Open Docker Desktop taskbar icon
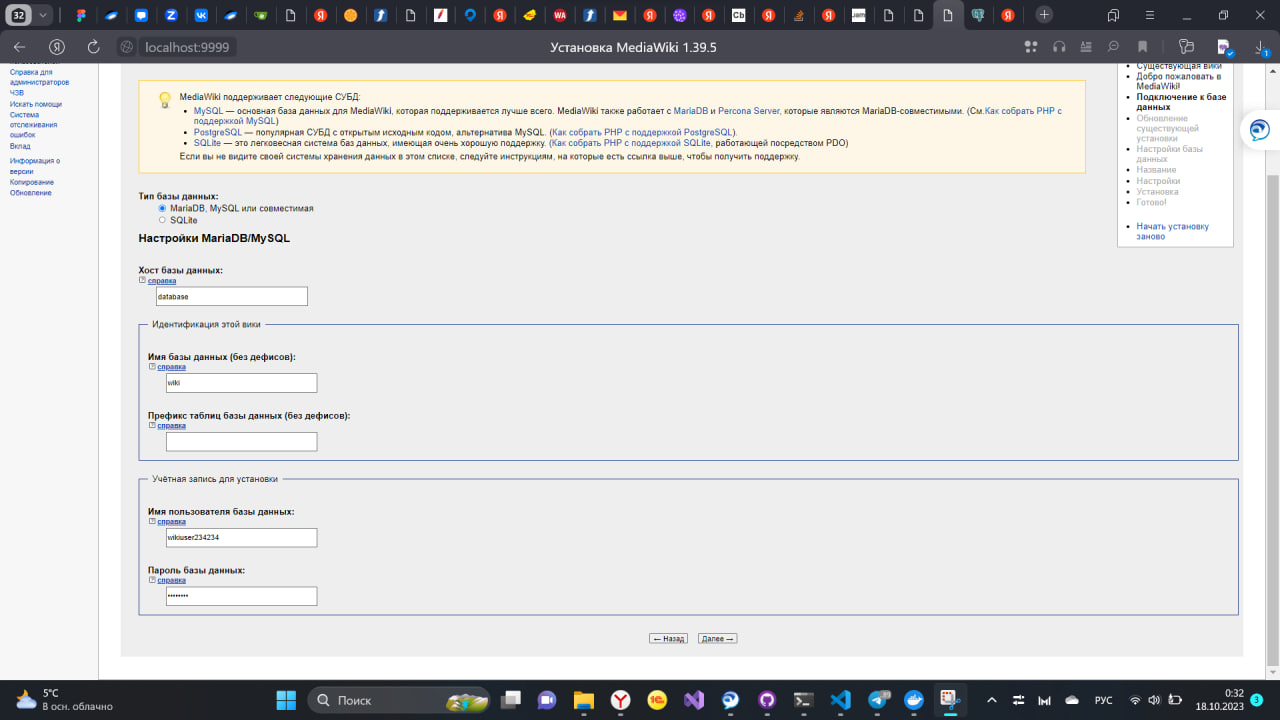1280x720 pixels. coord(914,700)
